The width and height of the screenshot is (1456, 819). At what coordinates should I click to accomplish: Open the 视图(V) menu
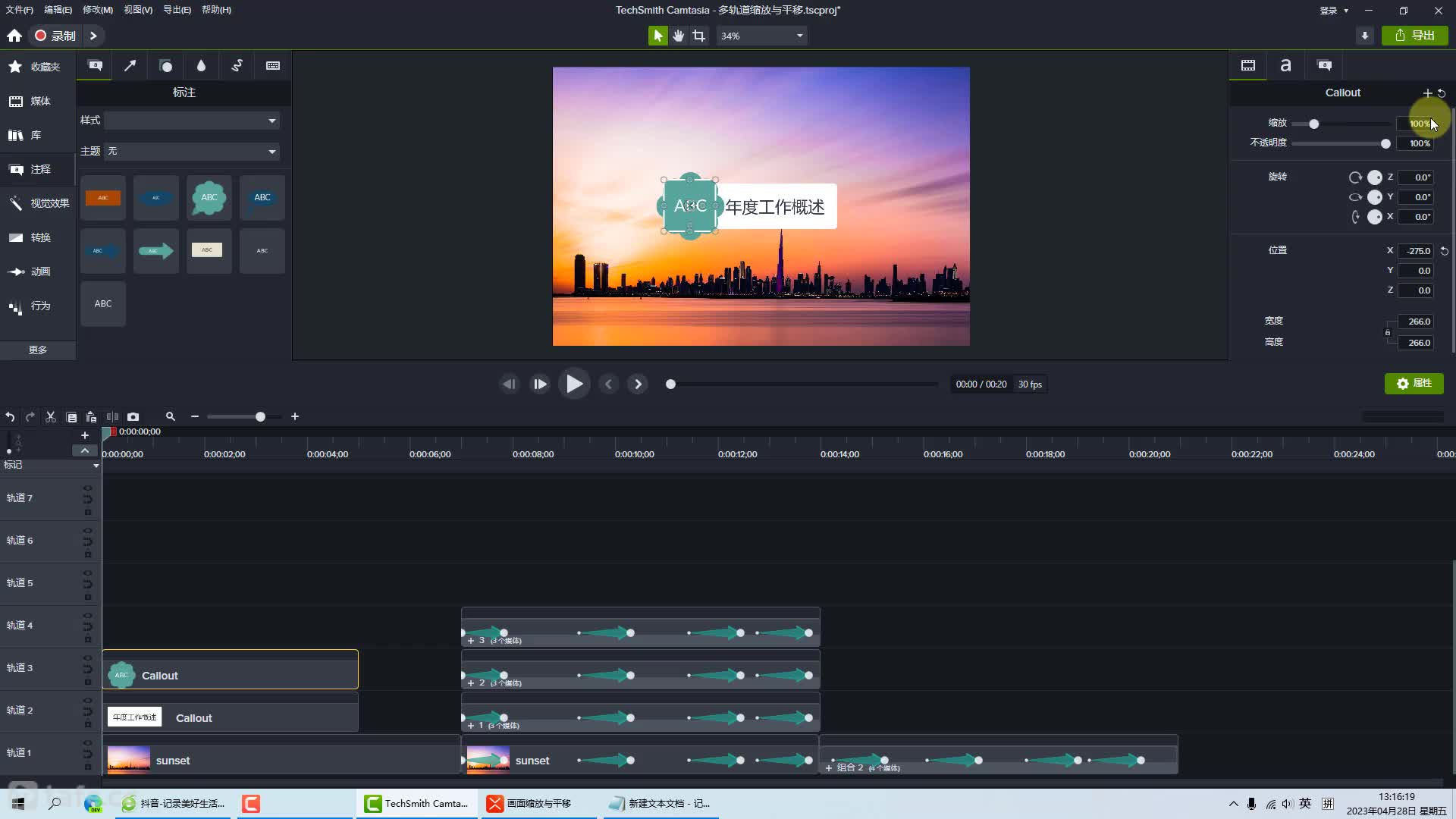pos(138,10)
